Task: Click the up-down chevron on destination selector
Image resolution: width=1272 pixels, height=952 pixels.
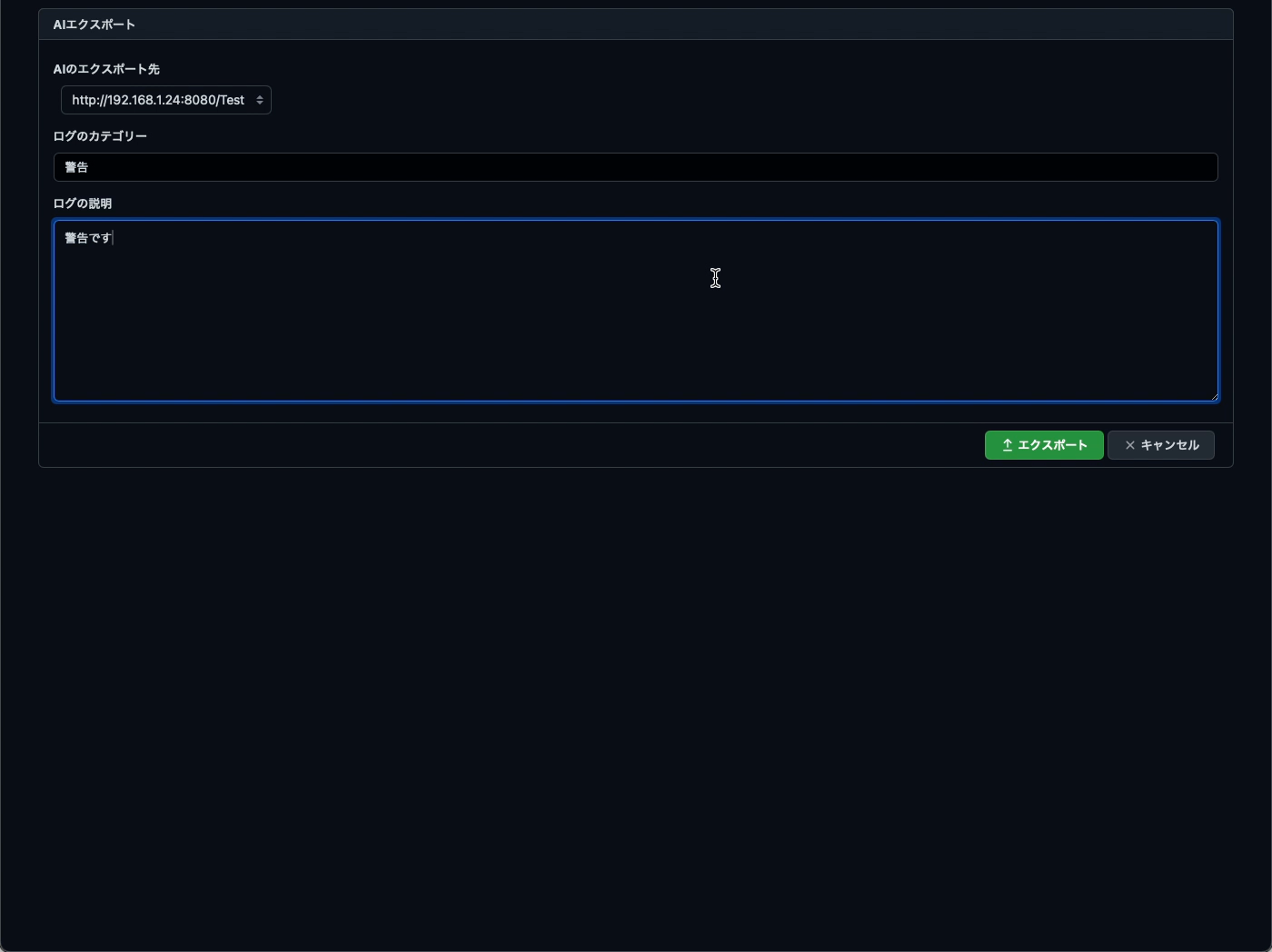Action: [260, 100]
